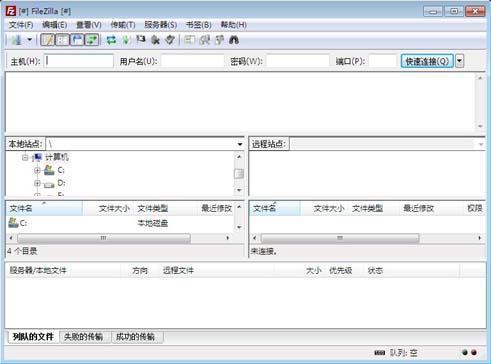Open the 传输(T) menu

(123, 25)
